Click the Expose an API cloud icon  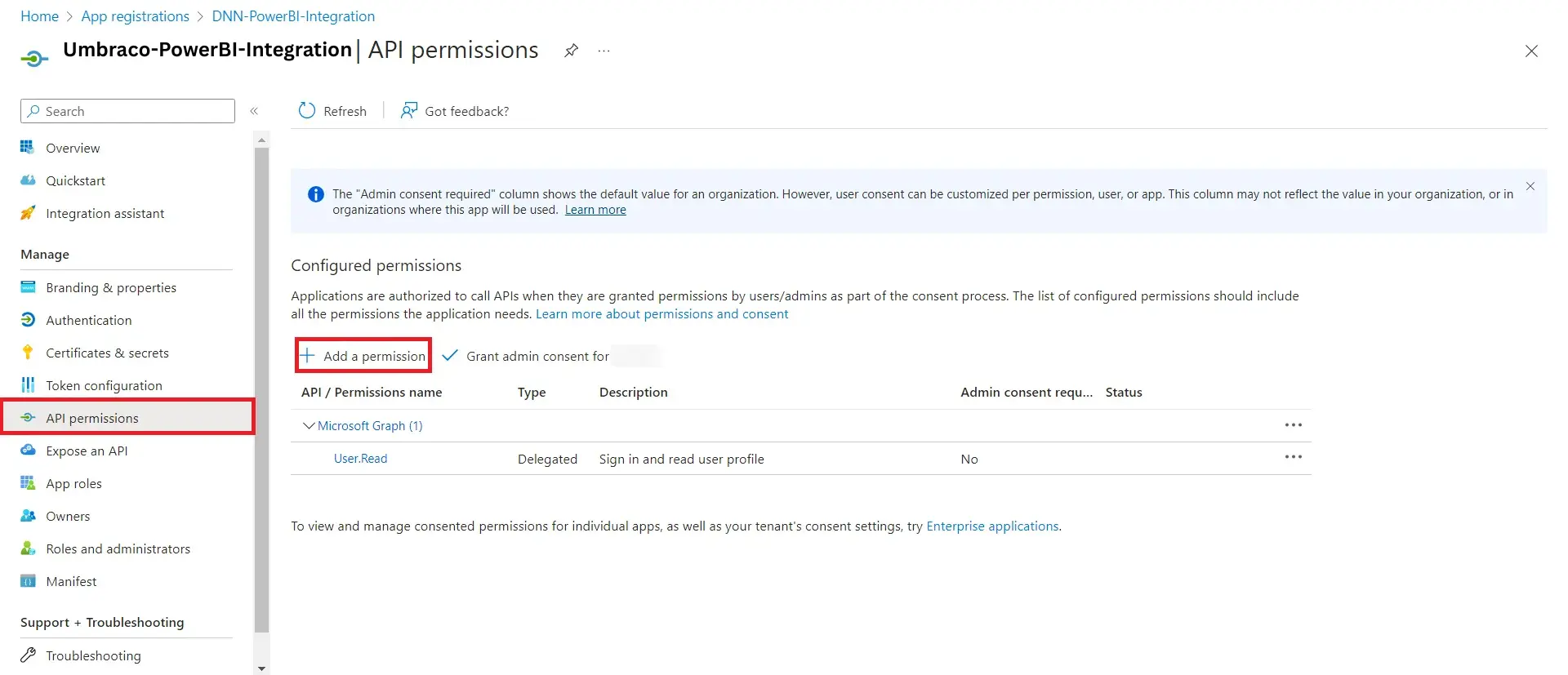tap(28, 451)
